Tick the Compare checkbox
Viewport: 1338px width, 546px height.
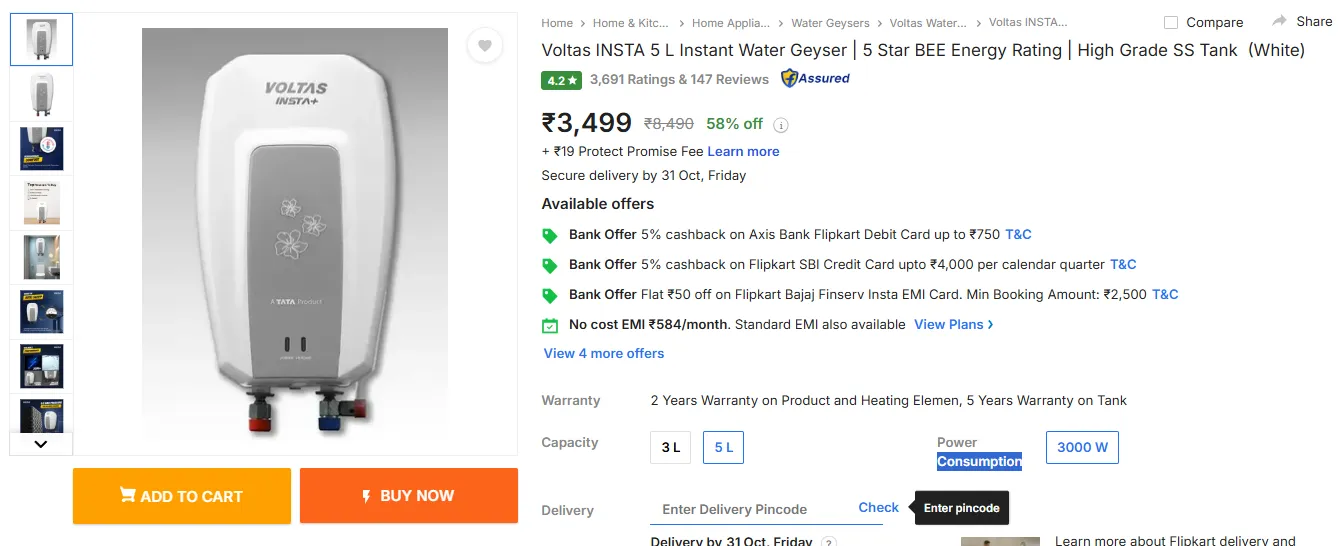[1171, 22]
